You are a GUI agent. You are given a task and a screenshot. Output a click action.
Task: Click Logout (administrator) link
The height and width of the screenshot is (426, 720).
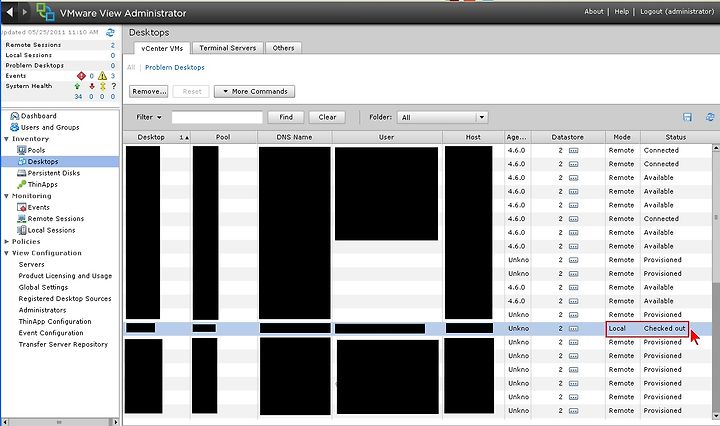pyautogui.click(x=677, y=11)
